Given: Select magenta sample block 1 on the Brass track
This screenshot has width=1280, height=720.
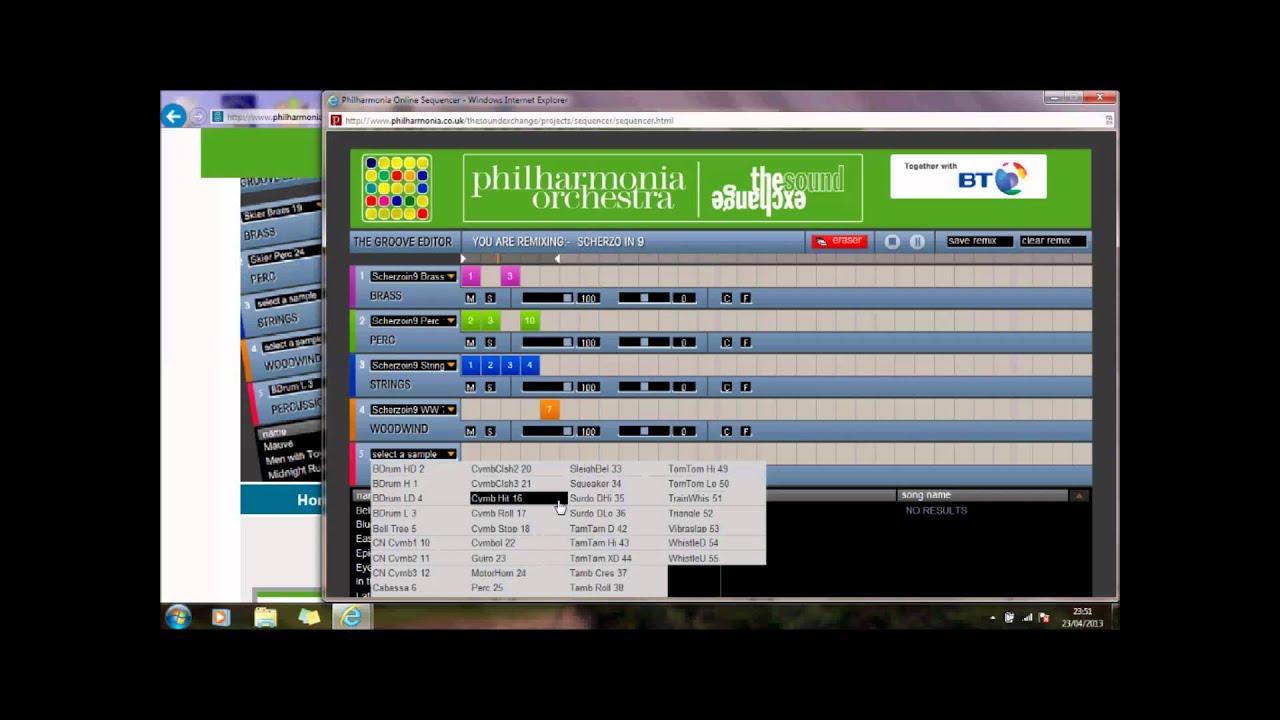Looking at the screenshot, I should click(470, 276).
